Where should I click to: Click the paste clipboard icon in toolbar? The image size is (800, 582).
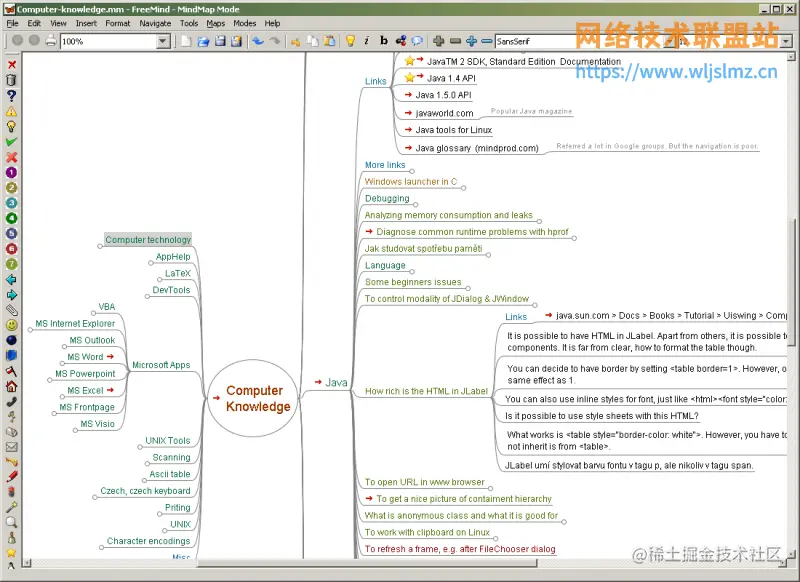click(x=330, y=41)
